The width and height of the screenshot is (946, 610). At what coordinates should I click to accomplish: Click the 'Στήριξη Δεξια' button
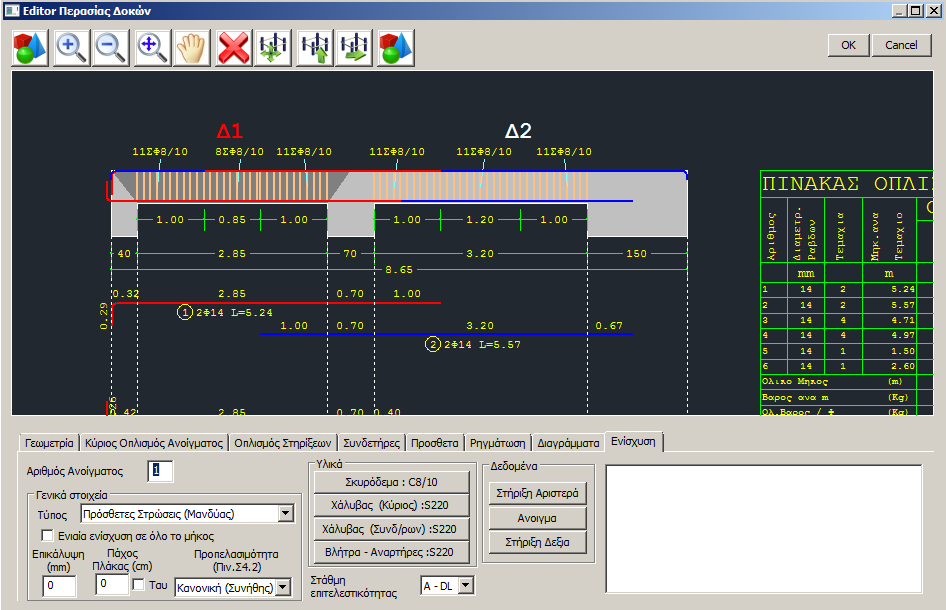click(x=538, y=542)
